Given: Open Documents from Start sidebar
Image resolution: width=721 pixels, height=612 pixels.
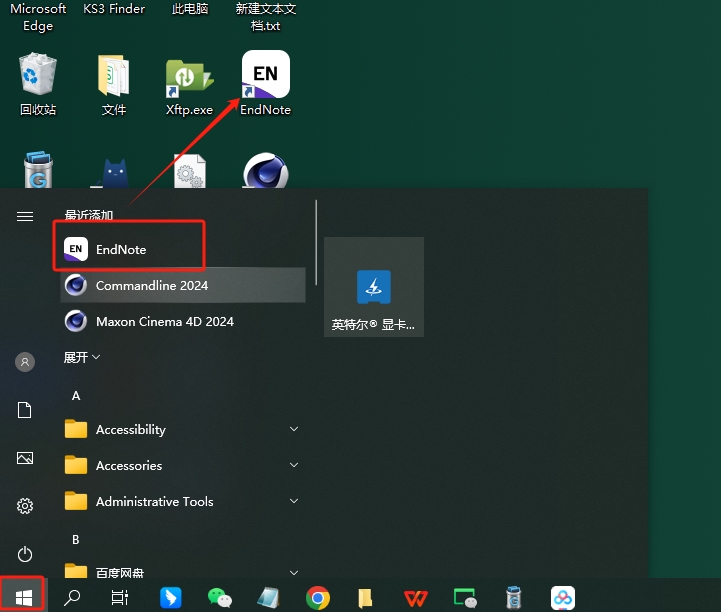Looking at the screenshot, I should [x=25, y=410].
